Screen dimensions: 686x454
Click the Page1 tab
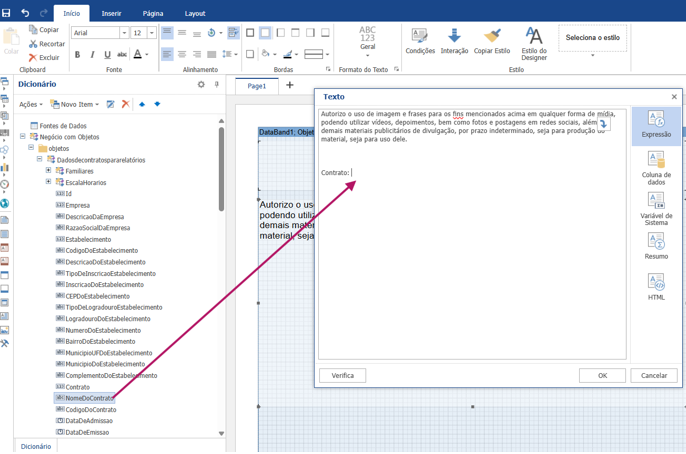point(257,86)
